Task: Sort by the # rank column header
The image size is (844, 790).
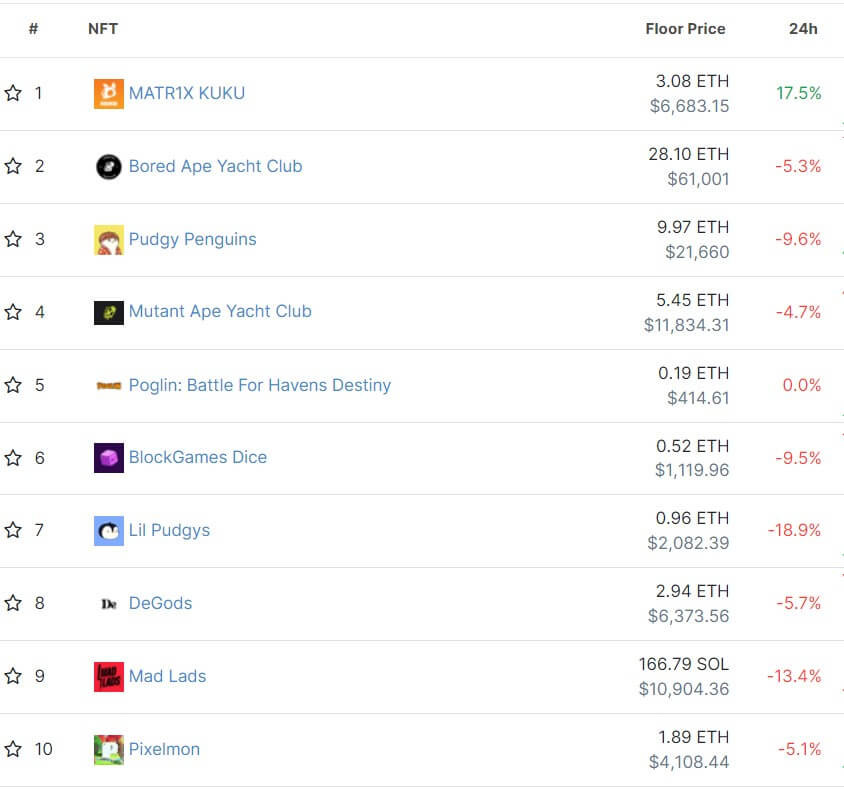Action: [34, 29]
